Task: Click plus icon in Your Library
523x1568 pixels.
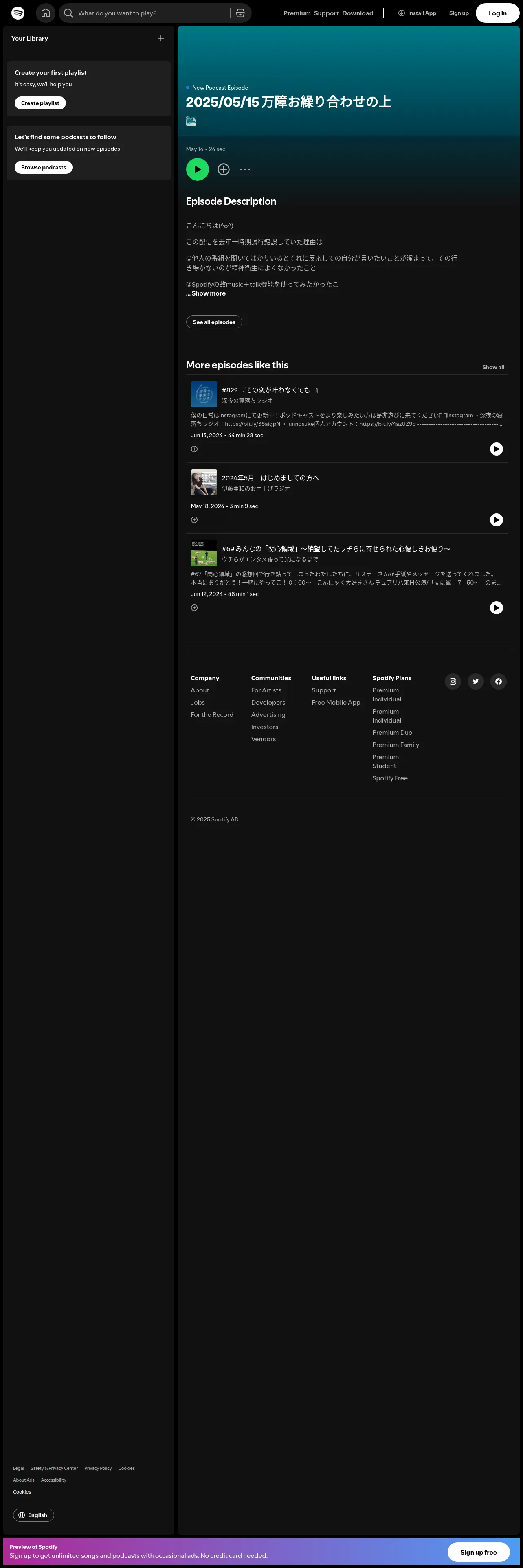Action: 161,38
